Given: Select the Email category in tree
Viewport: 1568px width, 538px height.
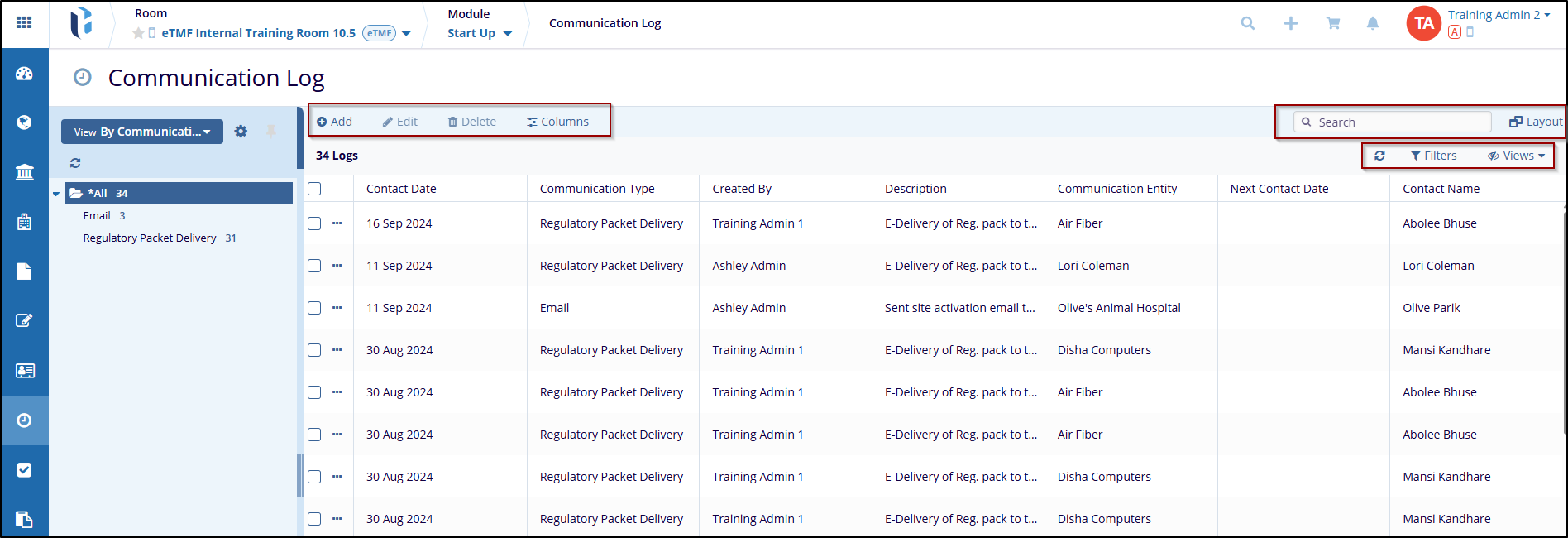Looking at the screenshot, I should (97, 216).
